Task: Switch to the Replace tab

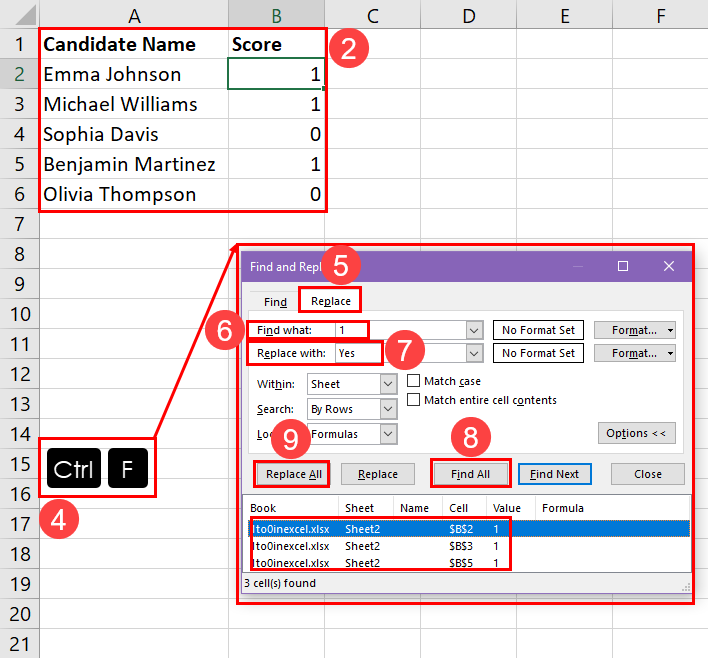Action: click(x=330, y=301)
